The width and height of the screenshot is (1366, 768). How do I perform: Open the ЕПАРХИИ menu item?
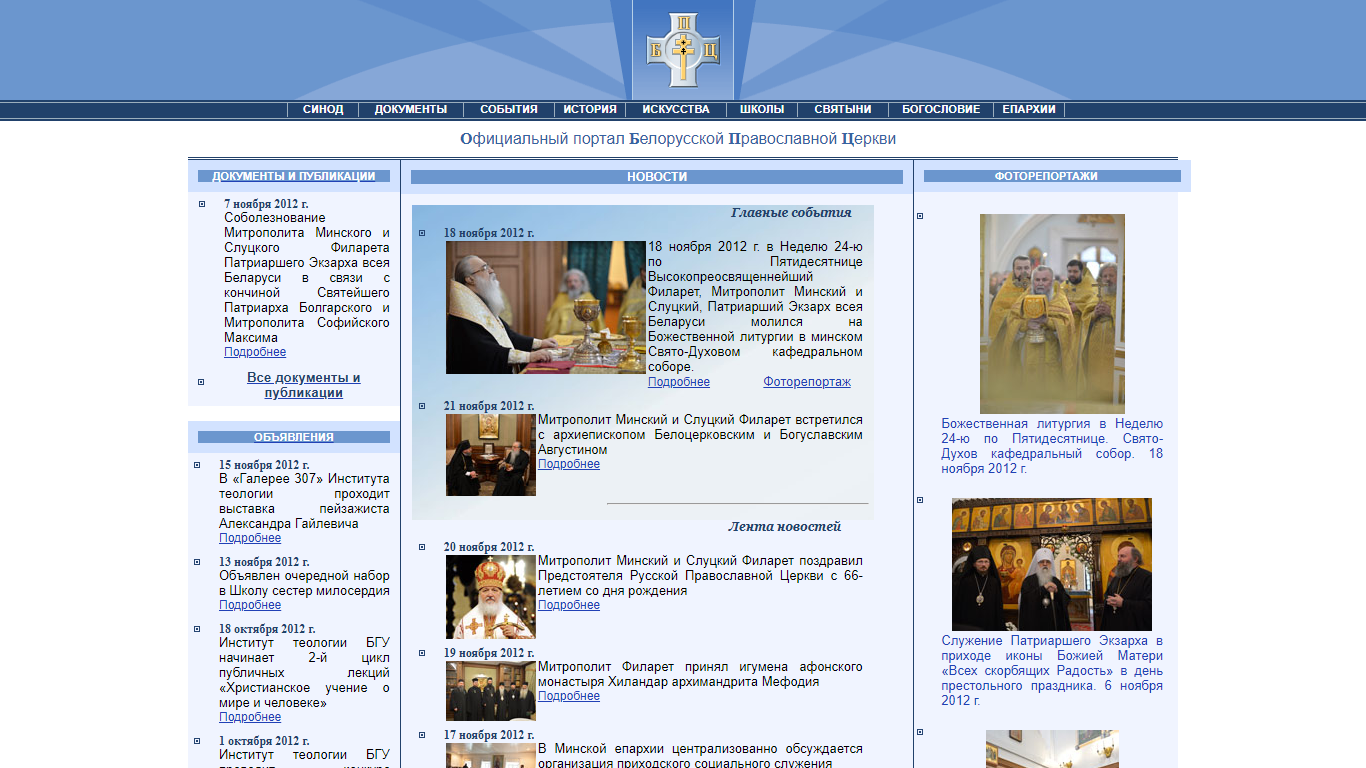(x=1029, y=110)
